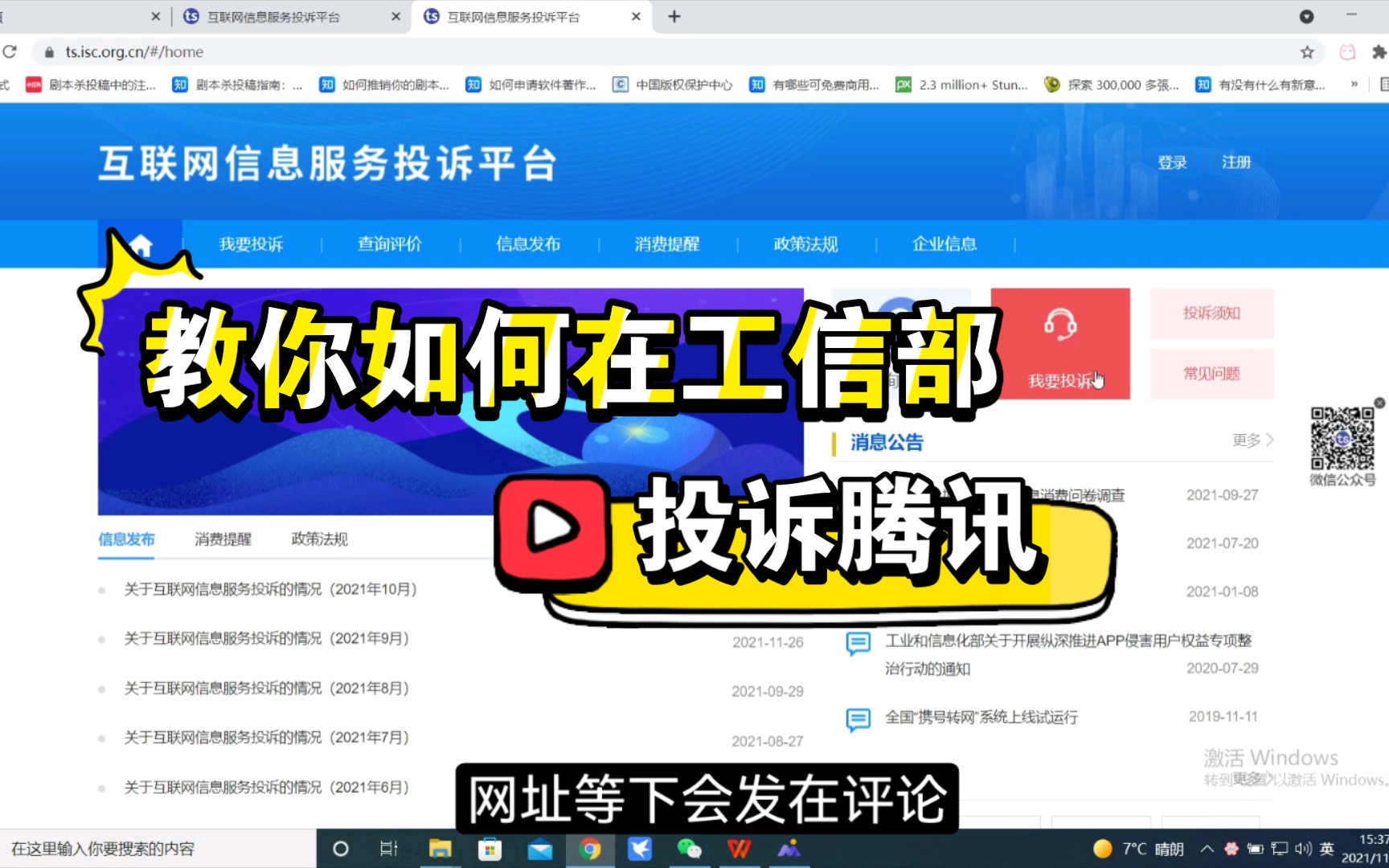Screen dimensions: 1389x868
Task: Click the Windows taskbar search box
Action: 158,849
